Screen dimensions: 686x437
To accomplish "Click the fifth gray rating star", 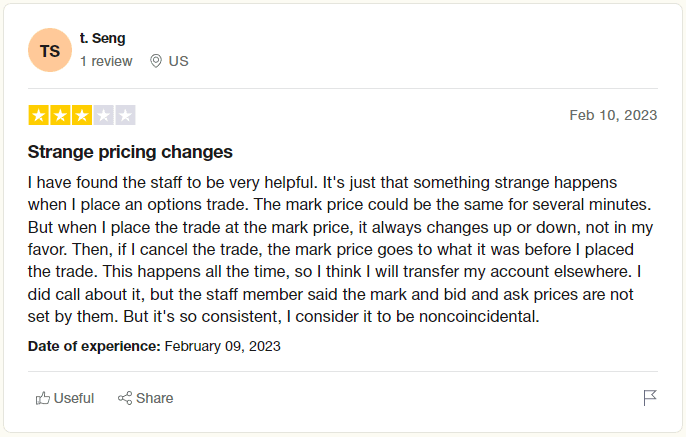I will (x=125, y=115).
